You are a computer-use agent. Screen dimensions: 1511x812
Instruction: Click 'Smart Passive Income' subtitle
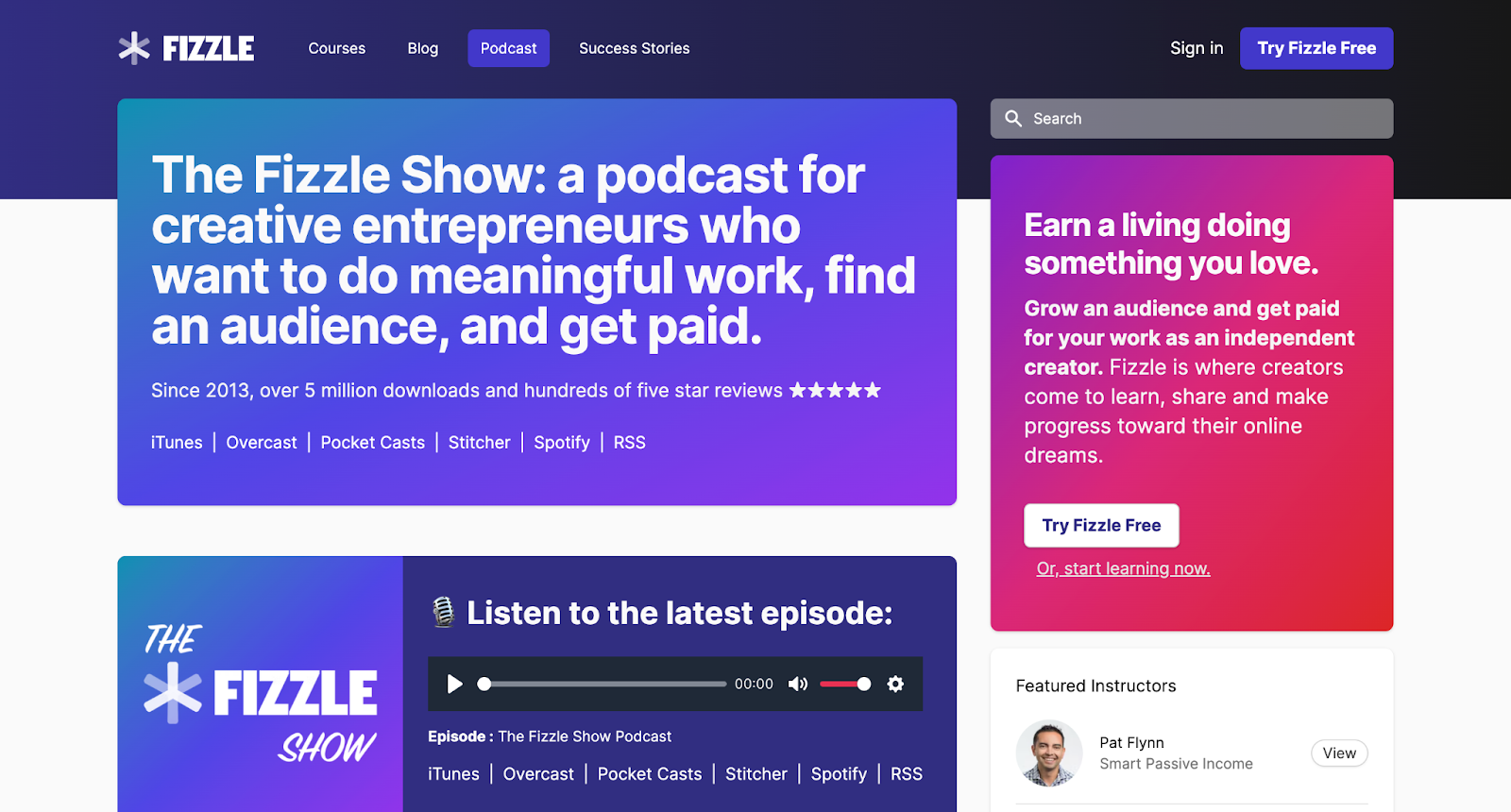[x=1176, y=764]
